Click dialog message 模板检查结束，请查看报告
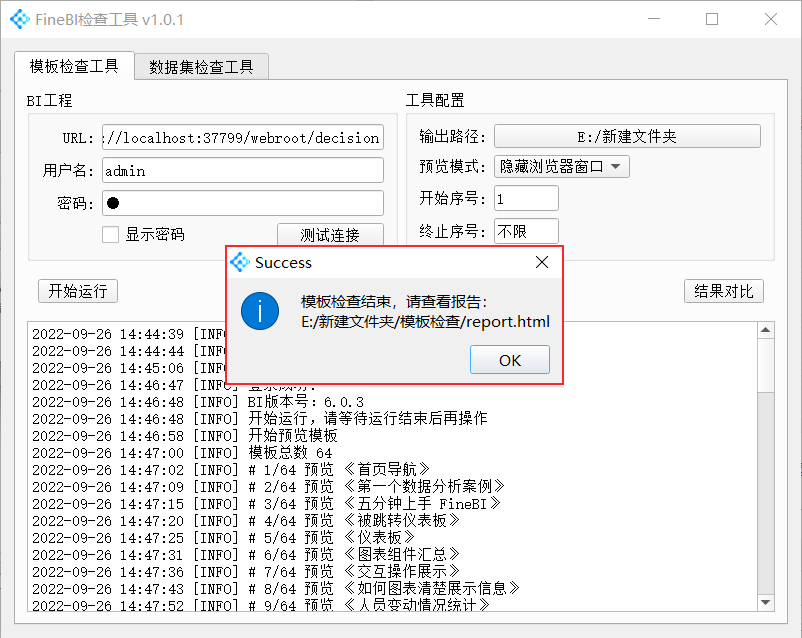The image size is (802, 638). tap(394, 301)
